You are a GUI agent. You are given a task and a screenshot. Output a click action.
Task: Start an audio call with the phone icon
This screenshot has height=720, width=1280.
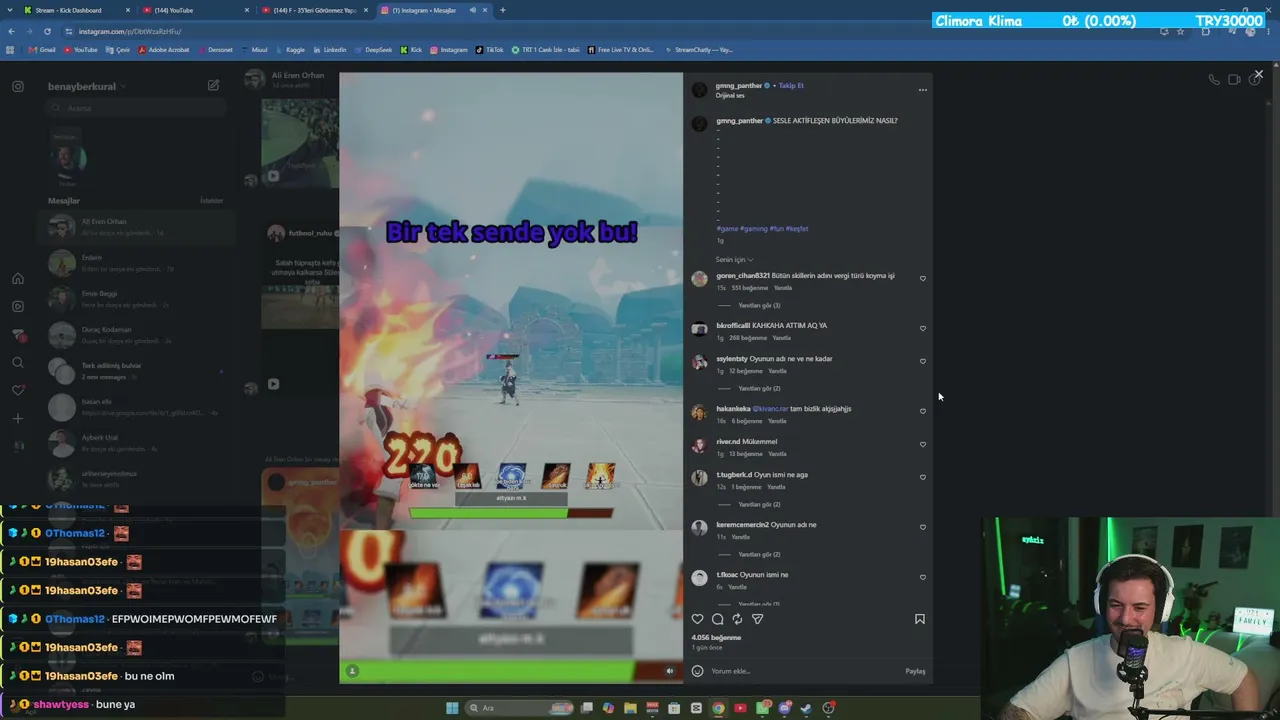(x=1214, y=79)
